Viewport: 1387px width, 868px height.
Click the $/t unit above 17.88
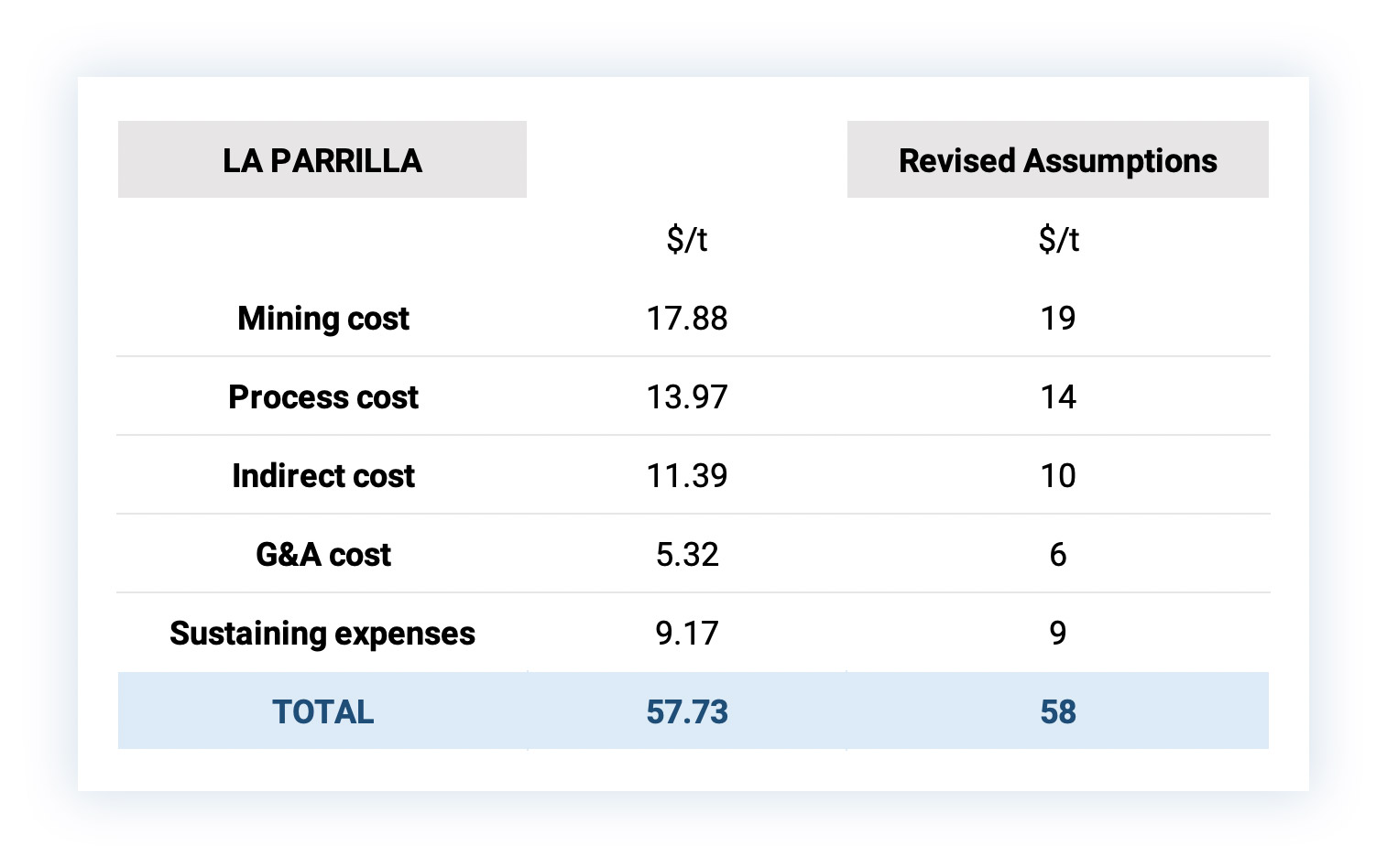click(x=687, y=240)
